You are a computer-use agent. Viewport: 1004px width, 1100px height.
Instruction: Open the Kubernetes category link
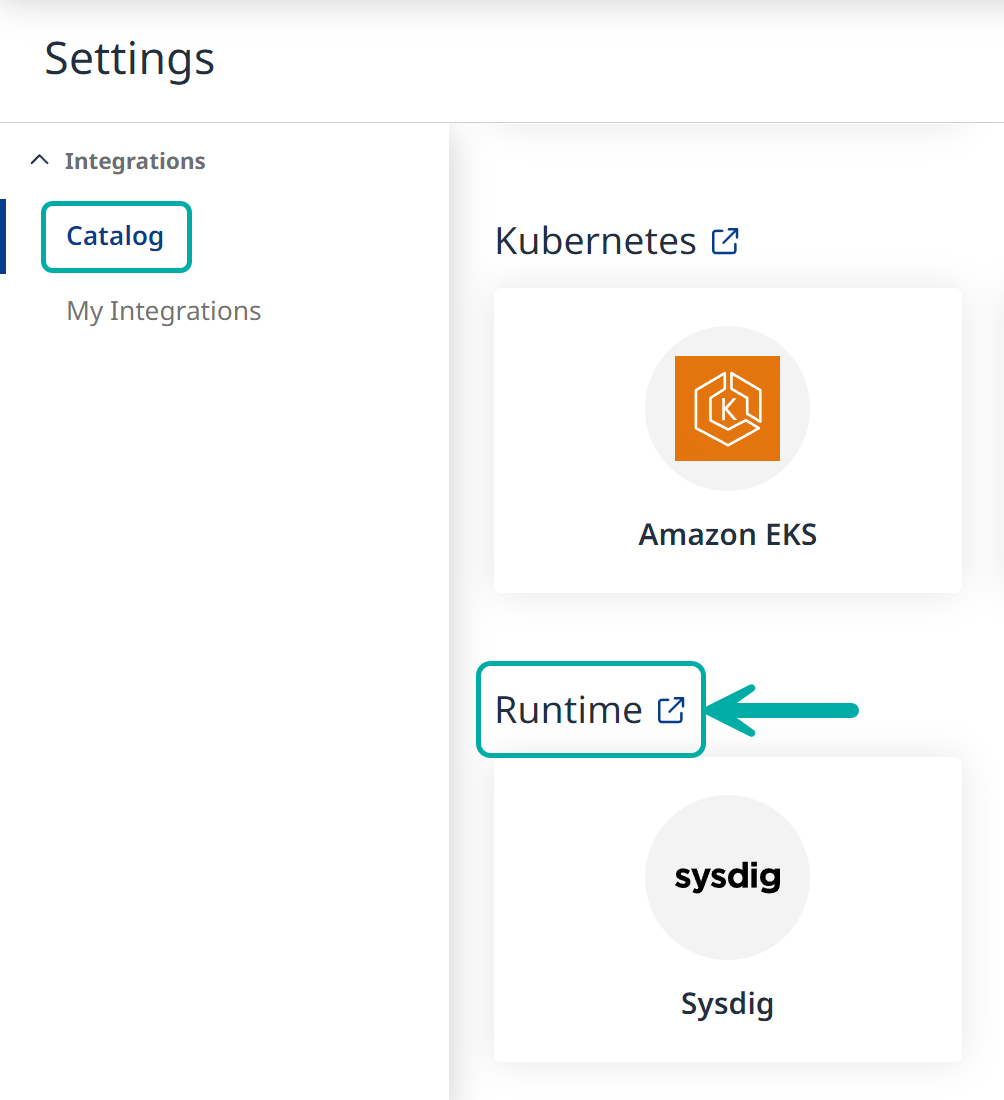click(x=594, y=240)
